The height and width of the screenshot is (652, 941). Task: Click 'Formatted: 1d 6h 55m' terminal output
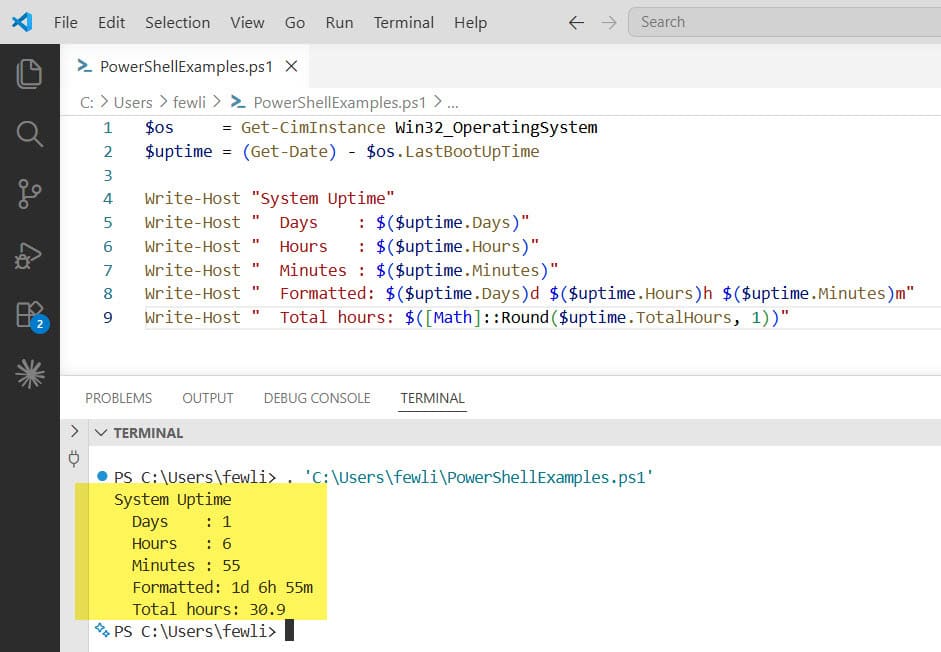click(223, 587)
